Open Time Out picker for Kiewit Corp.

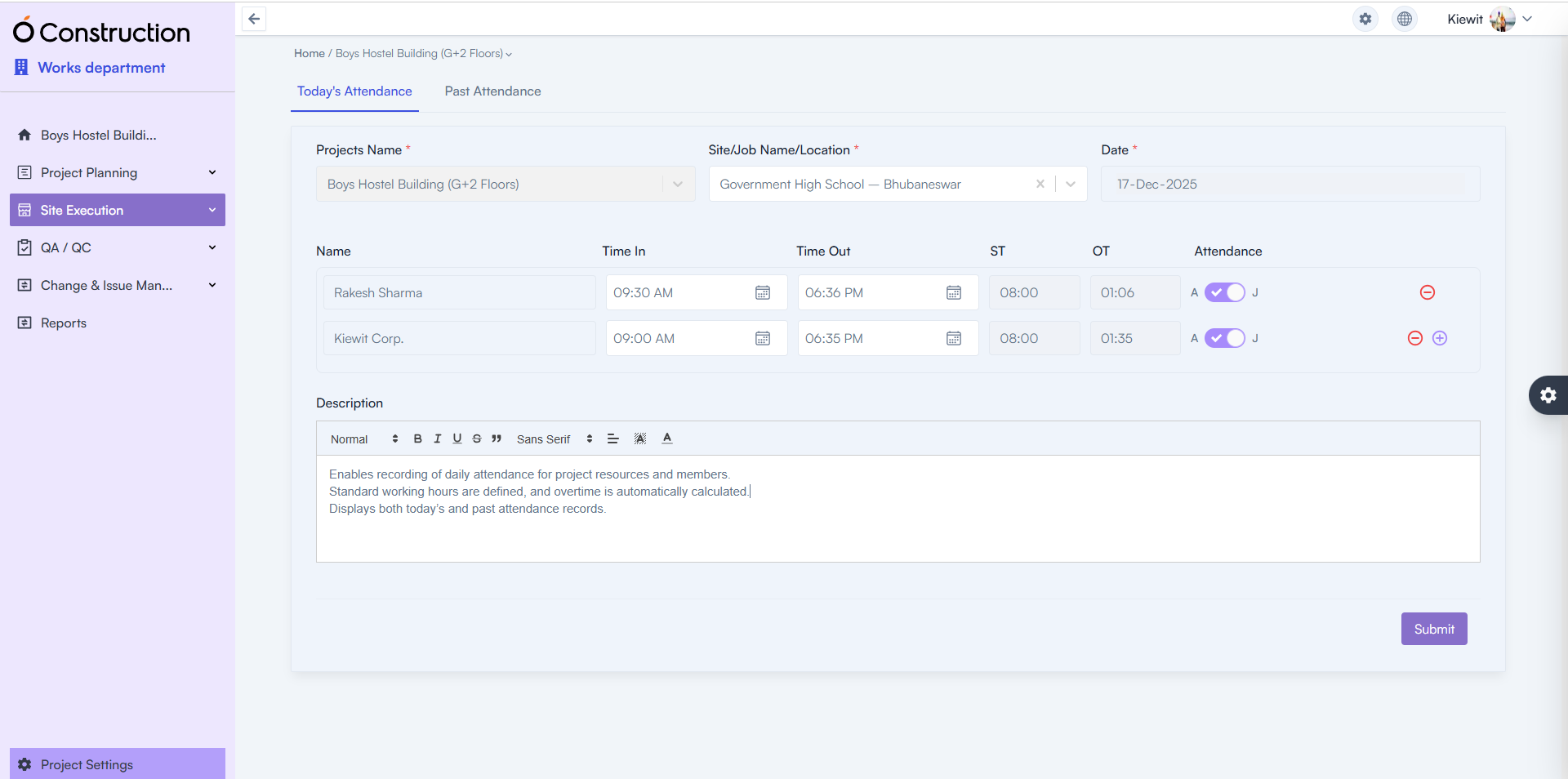tap(953, 338)
